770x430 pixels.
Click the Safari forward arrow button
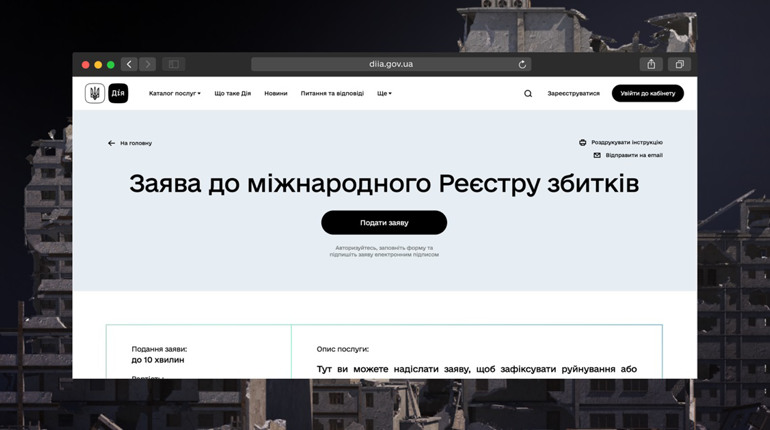pos(147,64)
